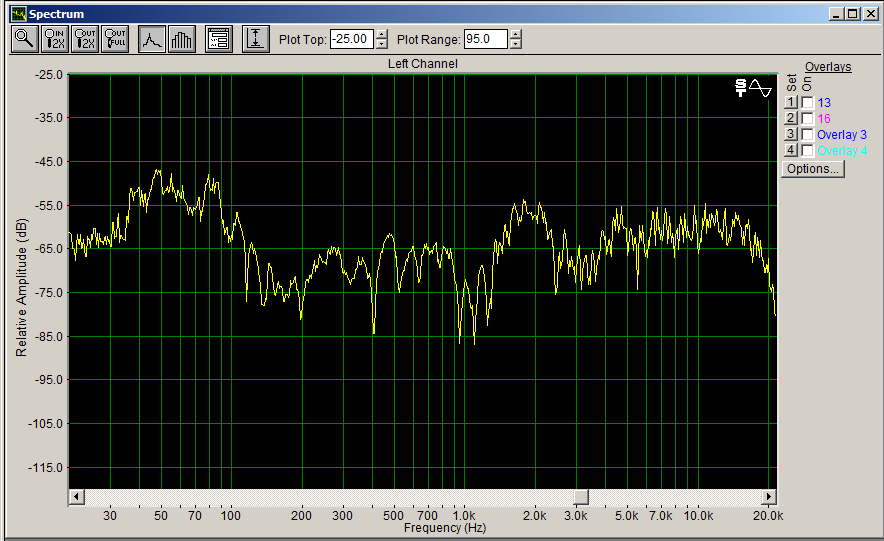
Task: Click the vertical autoscale icon
Action: click(x=256, y=39)
